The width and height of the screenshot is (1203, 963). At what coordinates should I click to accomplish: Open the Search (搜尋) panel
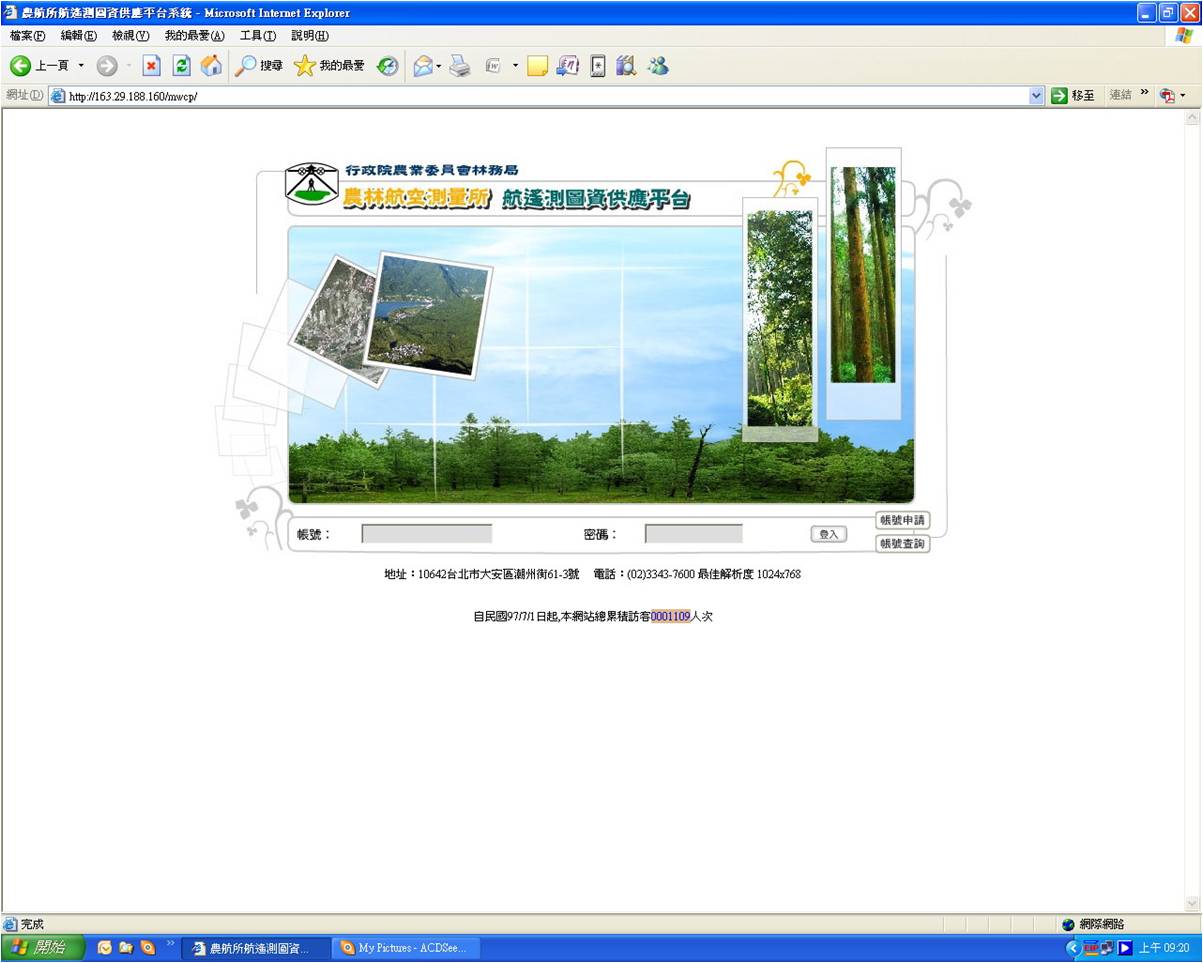(258, 66)
